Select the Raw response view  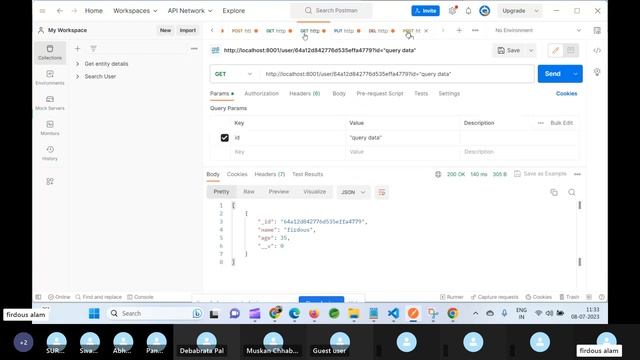tap(249, 192)
